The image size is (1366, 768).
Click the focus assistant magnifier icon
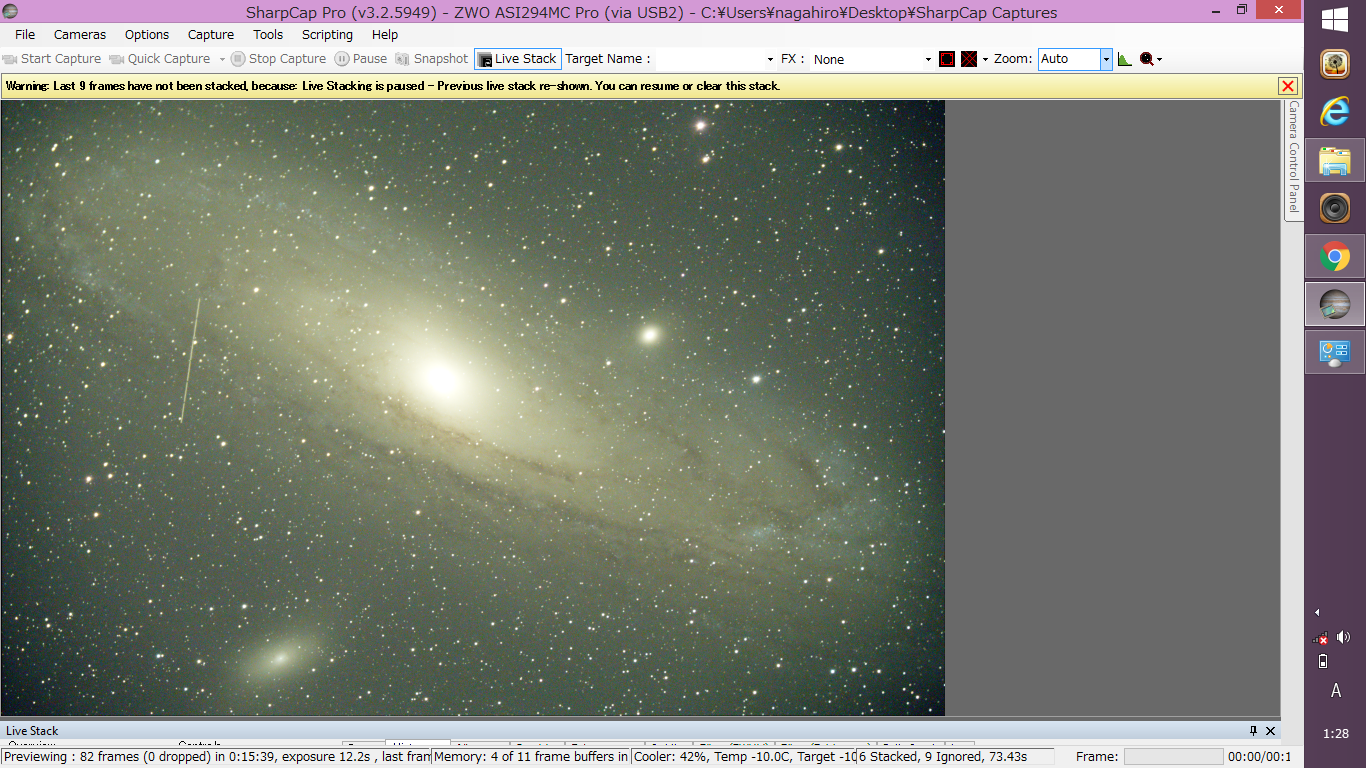tap(1146, 59)
